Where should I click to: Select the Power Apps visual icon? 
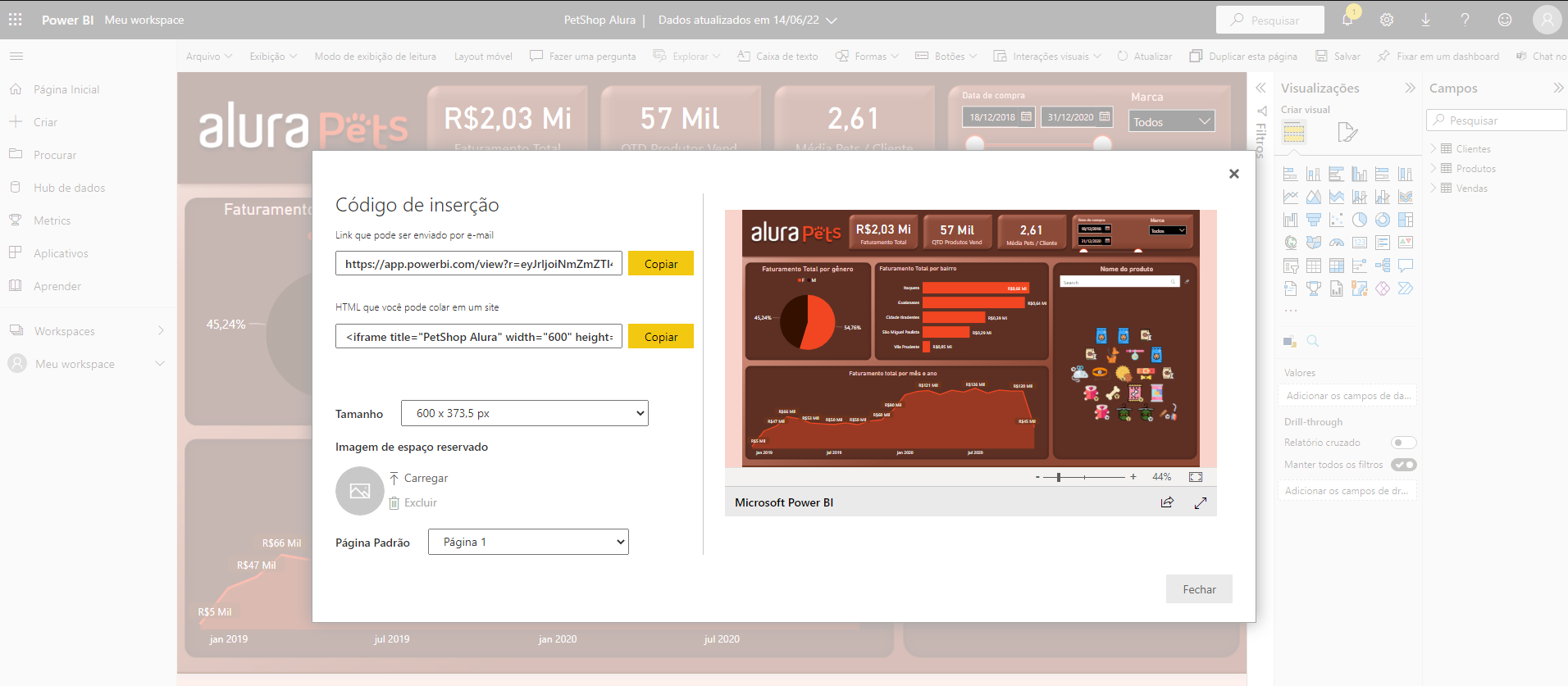click(1383, 288)
